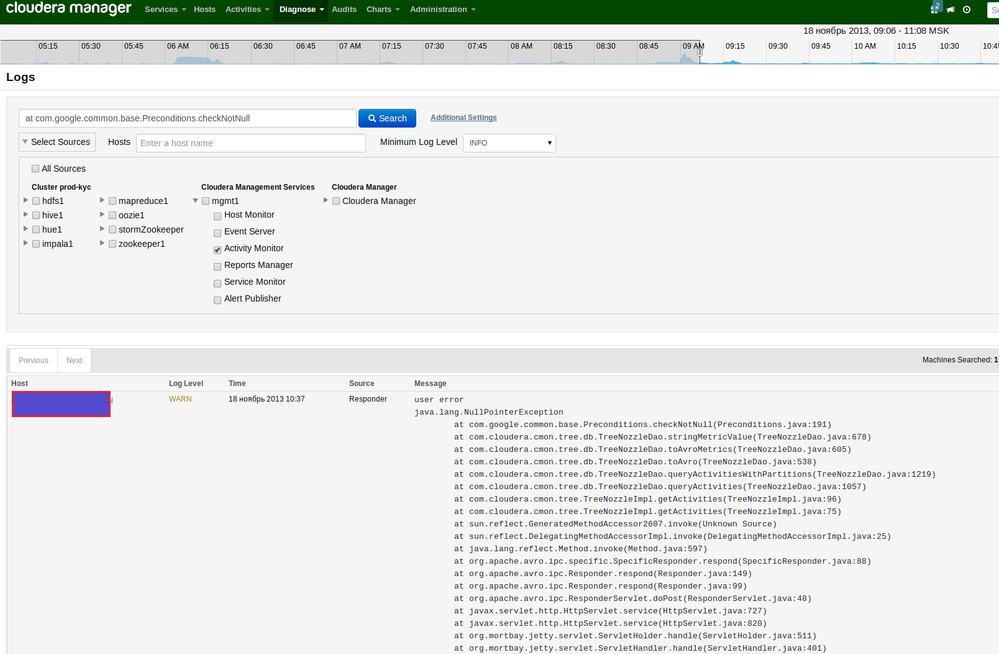Check the All Sources checkbox

coord(36,169)
